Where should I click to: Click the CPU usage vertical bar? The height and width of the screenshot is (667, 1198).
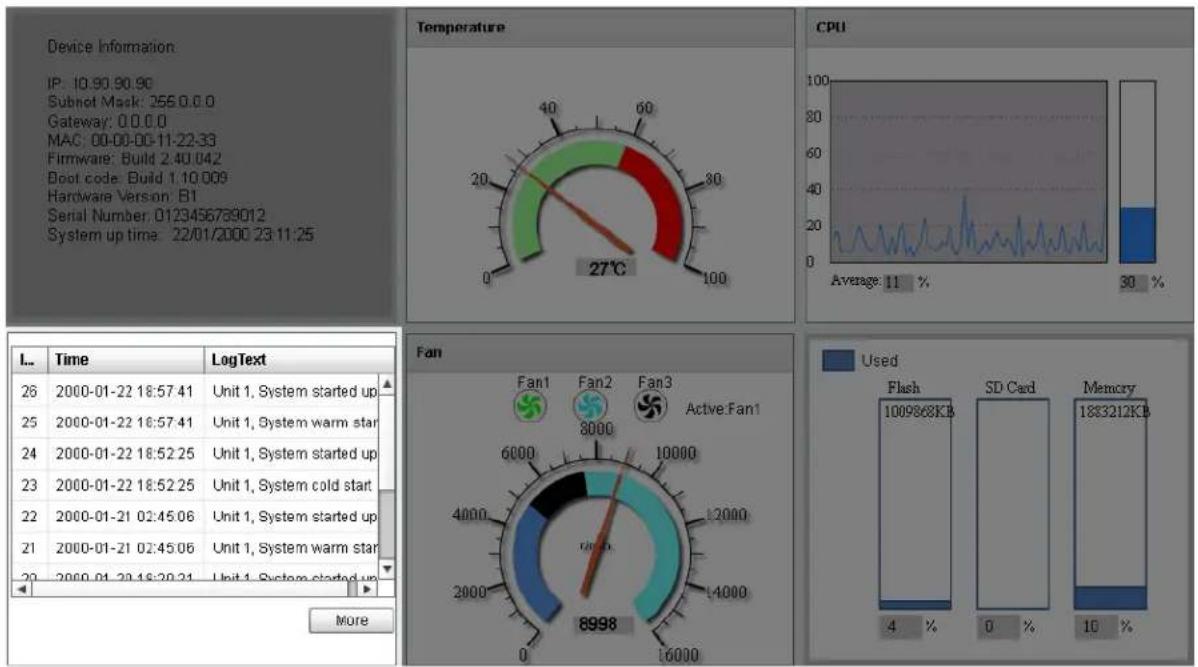[x=1138, y=172]
